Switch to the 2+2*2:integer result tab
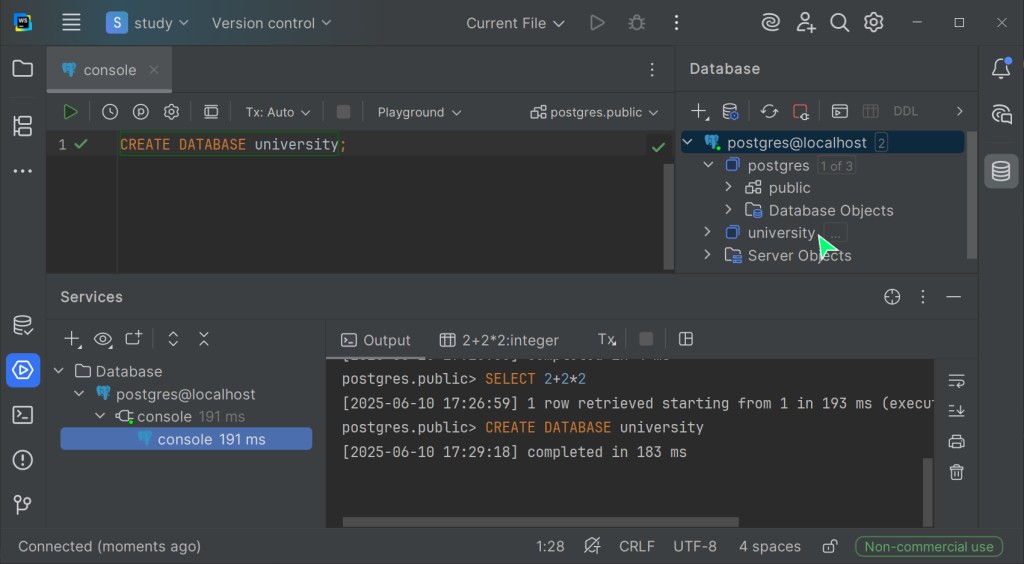Viewport: 1024px width, 564px height. [x=499, y=340]
